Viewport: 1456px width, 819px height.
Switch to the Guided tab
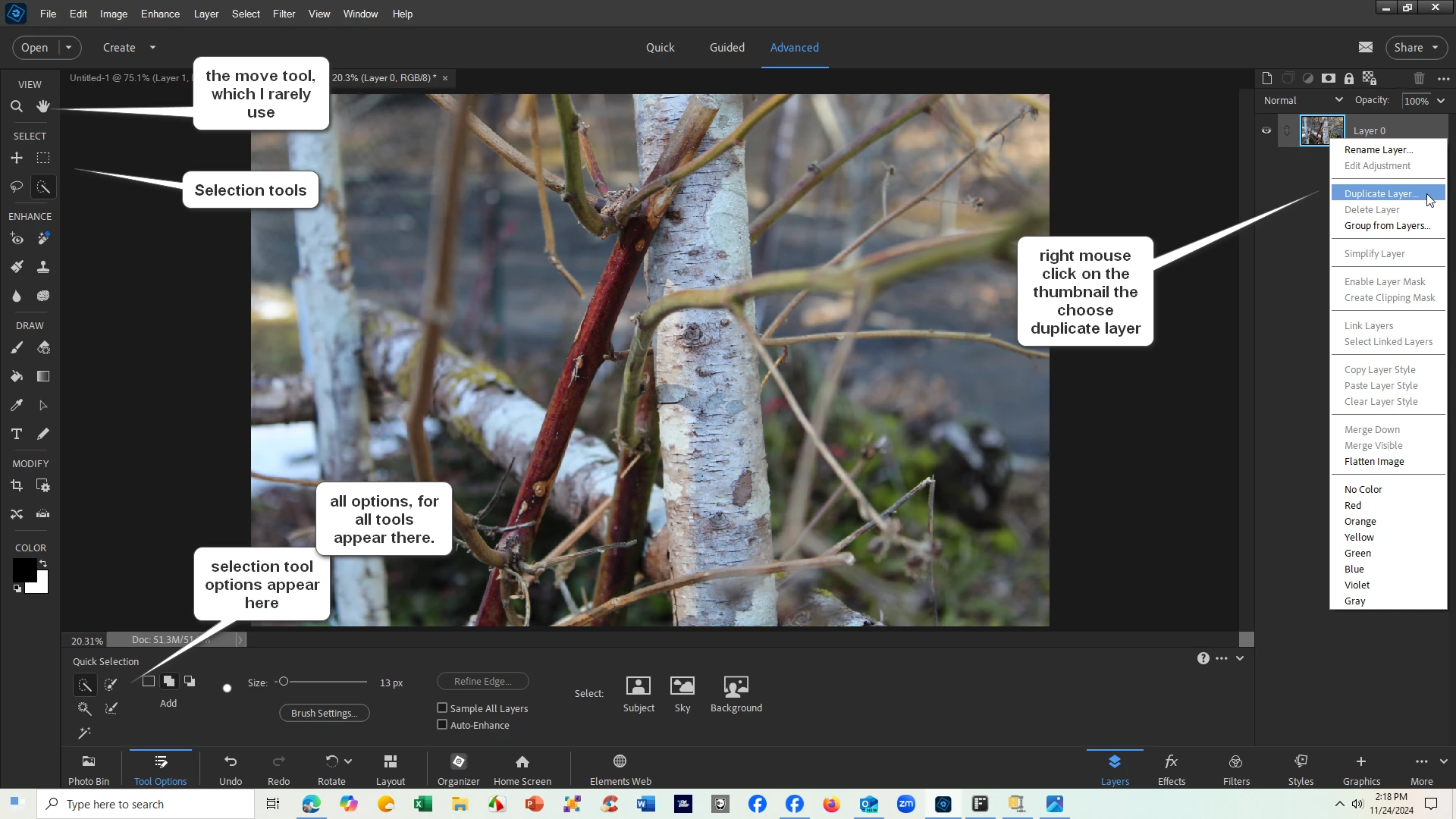pyautogui.click(x=726, y=48)
